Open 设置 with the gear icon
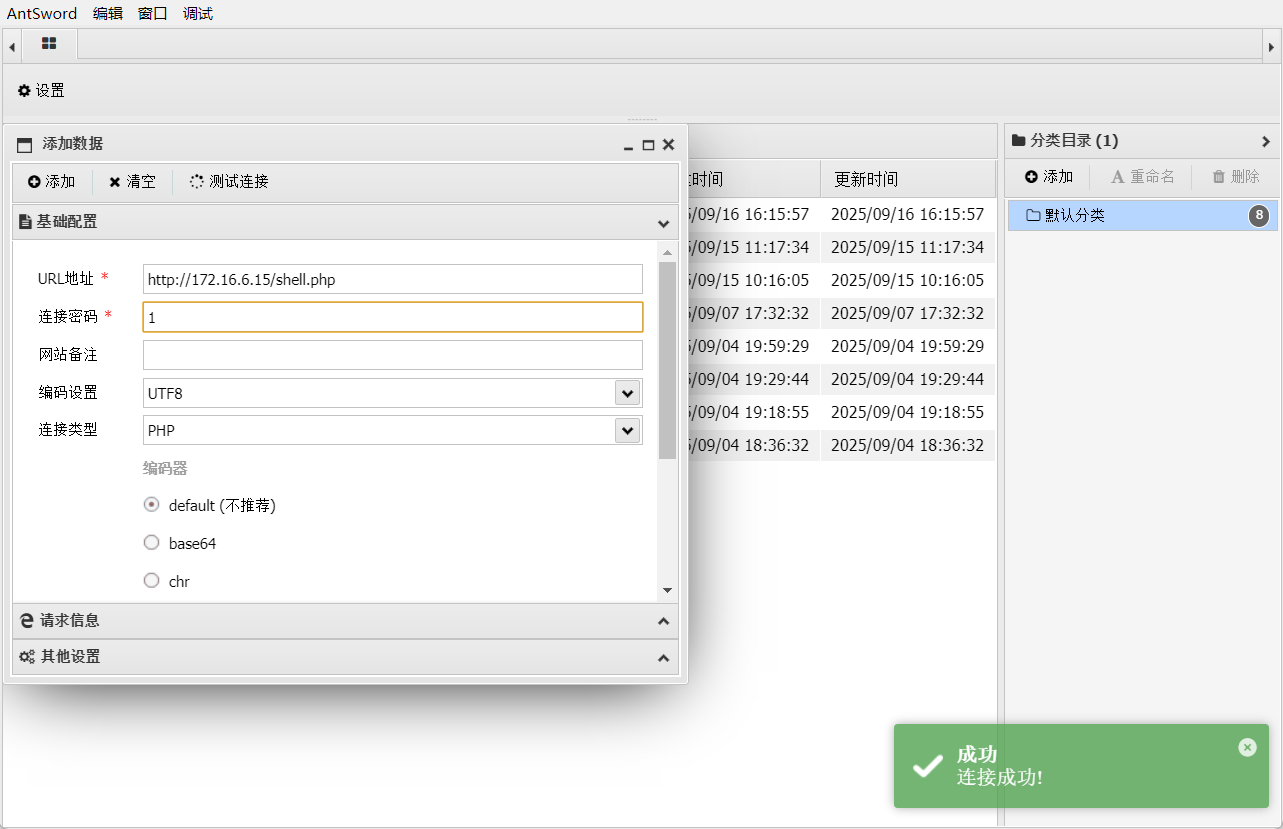Screen dimensions: 1283x829 pyautogui.click(x=41, y=91)
